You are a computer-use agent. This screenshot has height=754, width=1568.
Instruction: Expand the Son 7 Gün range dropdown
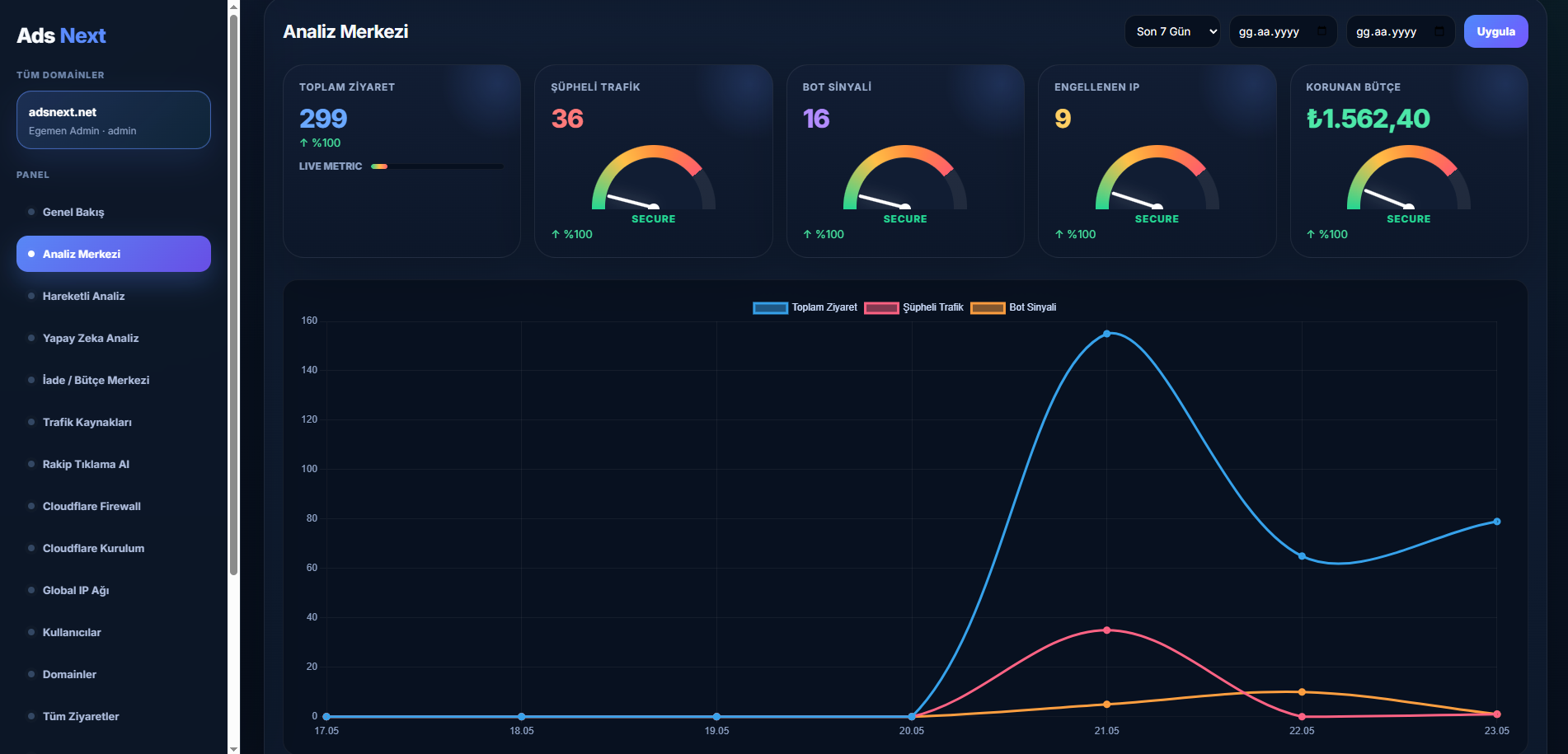(x=1172, y=31)
